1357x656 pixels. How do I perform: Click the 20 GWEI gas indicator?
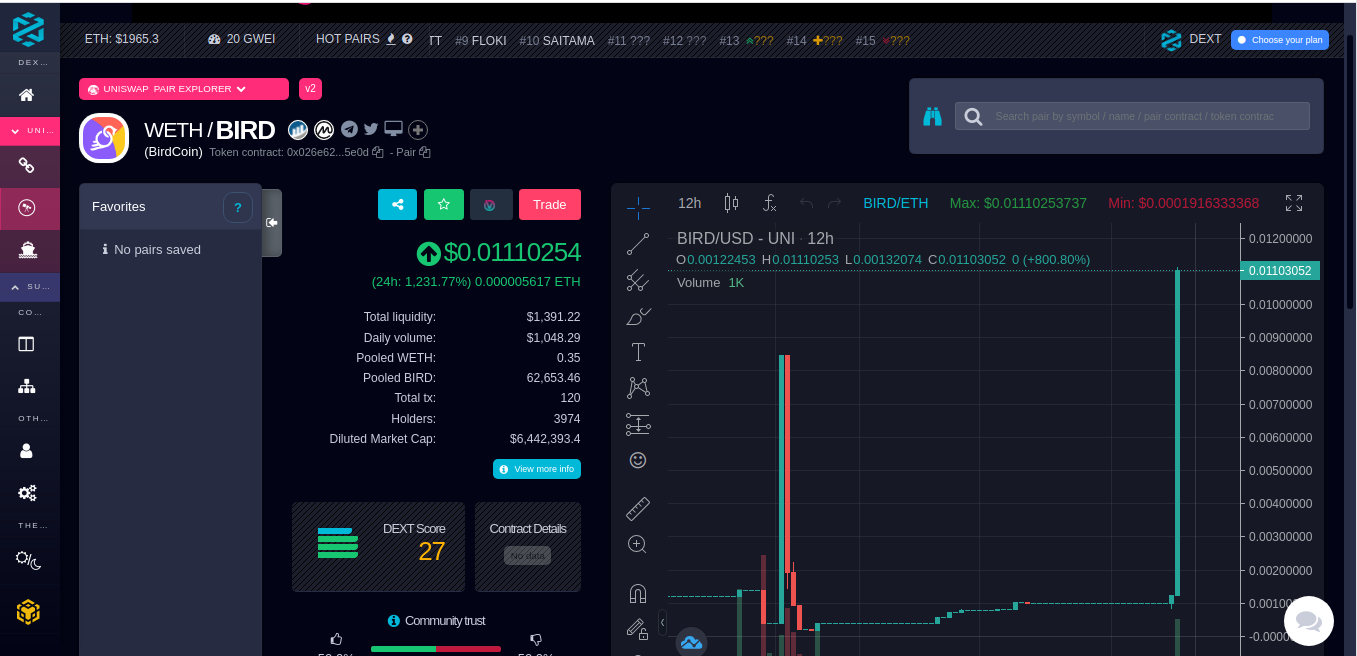241,39
